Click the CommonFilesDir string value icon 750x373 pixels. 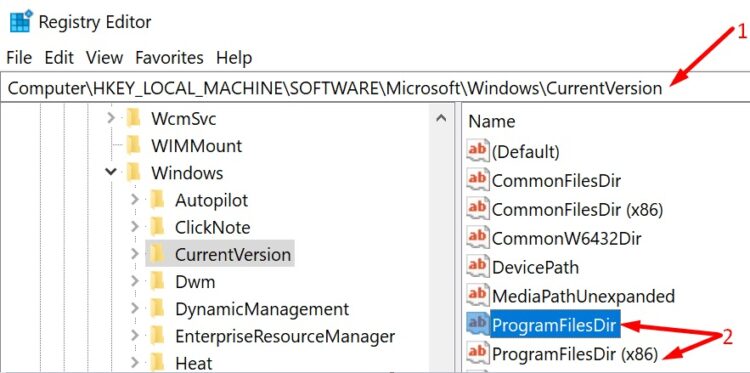point(478,180)
